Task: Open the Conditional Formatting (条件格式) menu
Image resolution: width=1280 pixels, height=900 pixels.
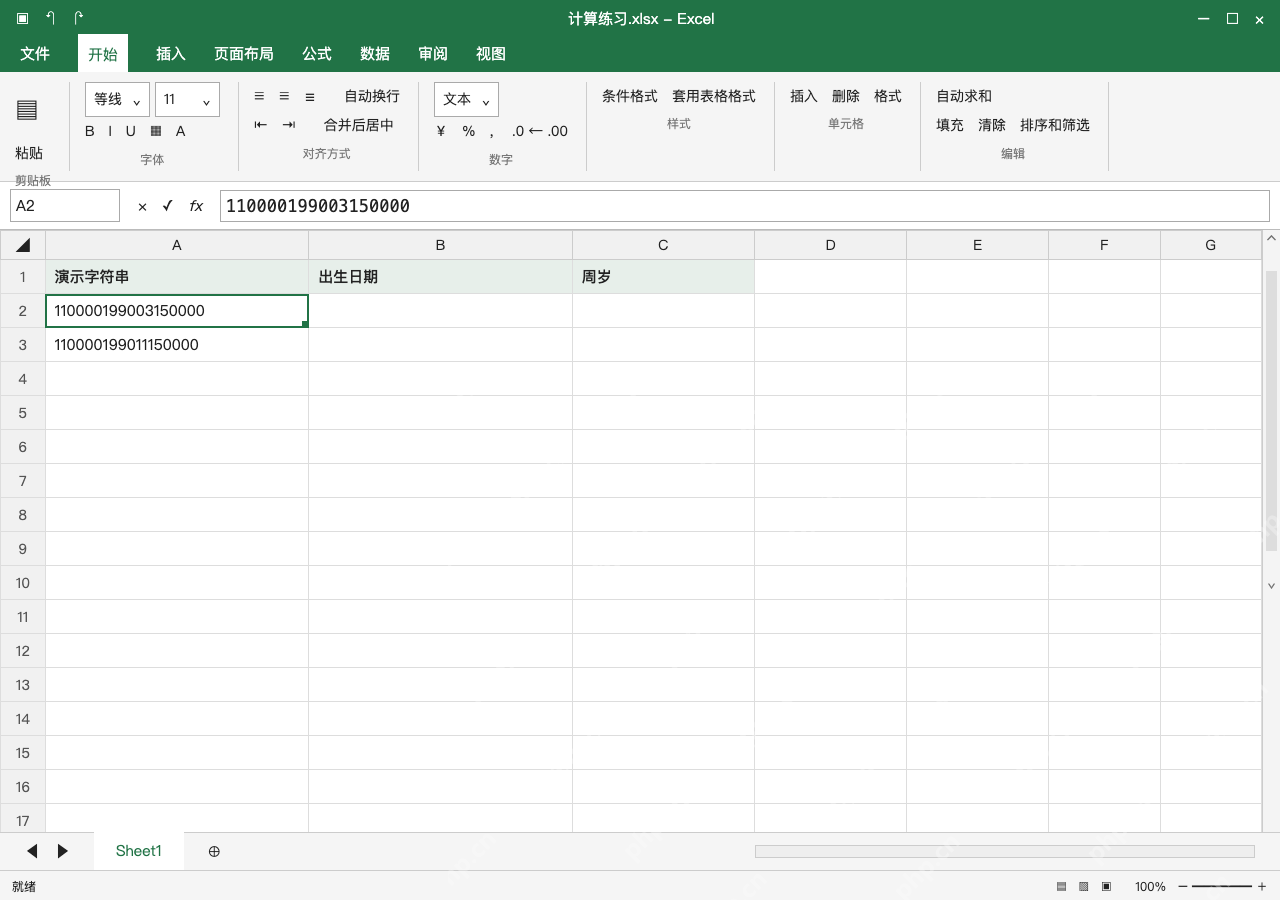Action: 630,96
